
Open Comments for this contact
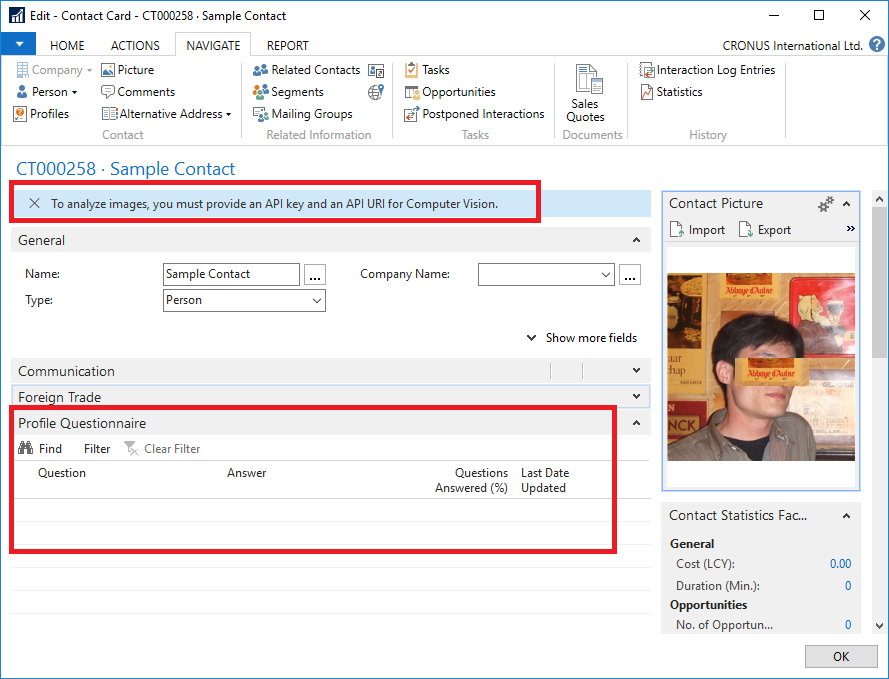coord(138,92)
